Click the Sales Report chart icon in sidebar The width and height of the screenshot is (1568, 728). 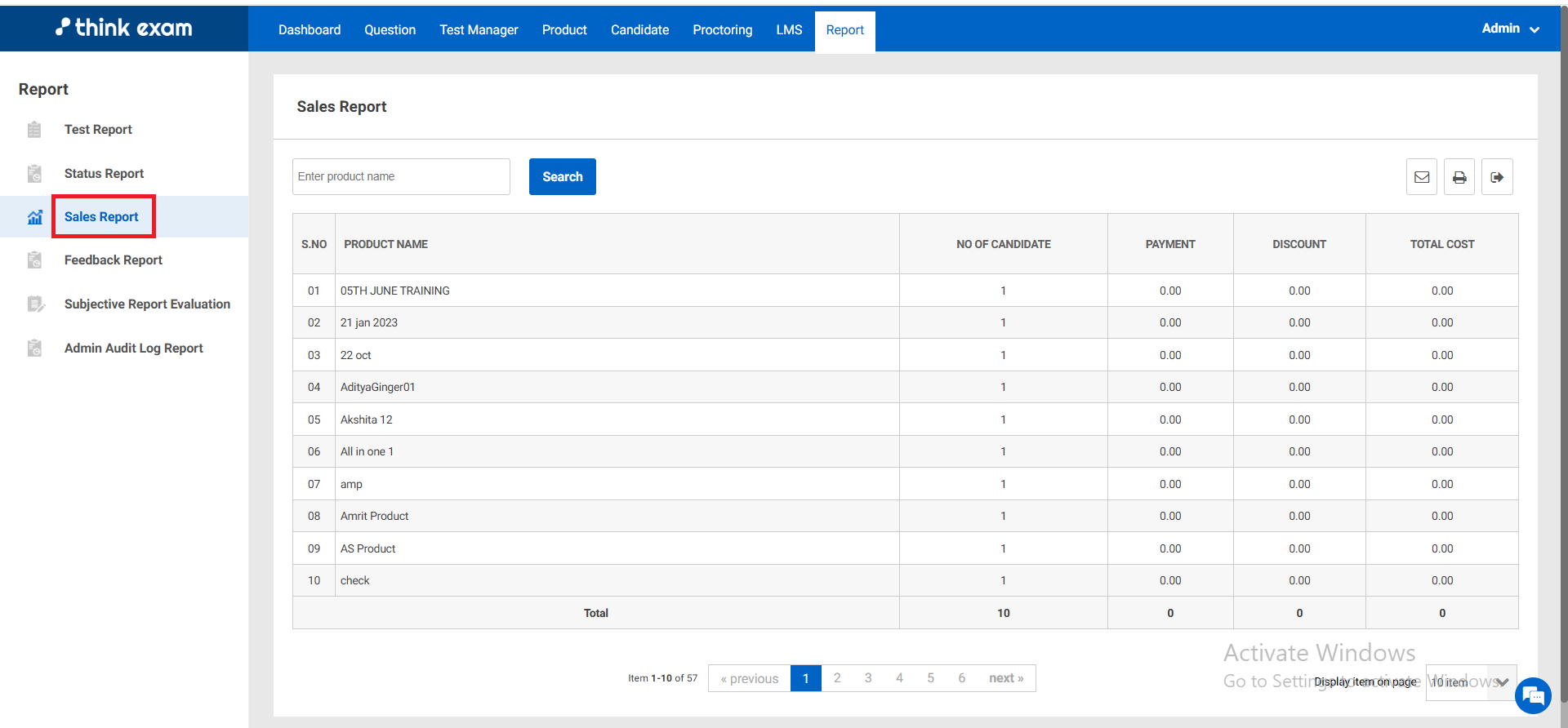point(34,217)
